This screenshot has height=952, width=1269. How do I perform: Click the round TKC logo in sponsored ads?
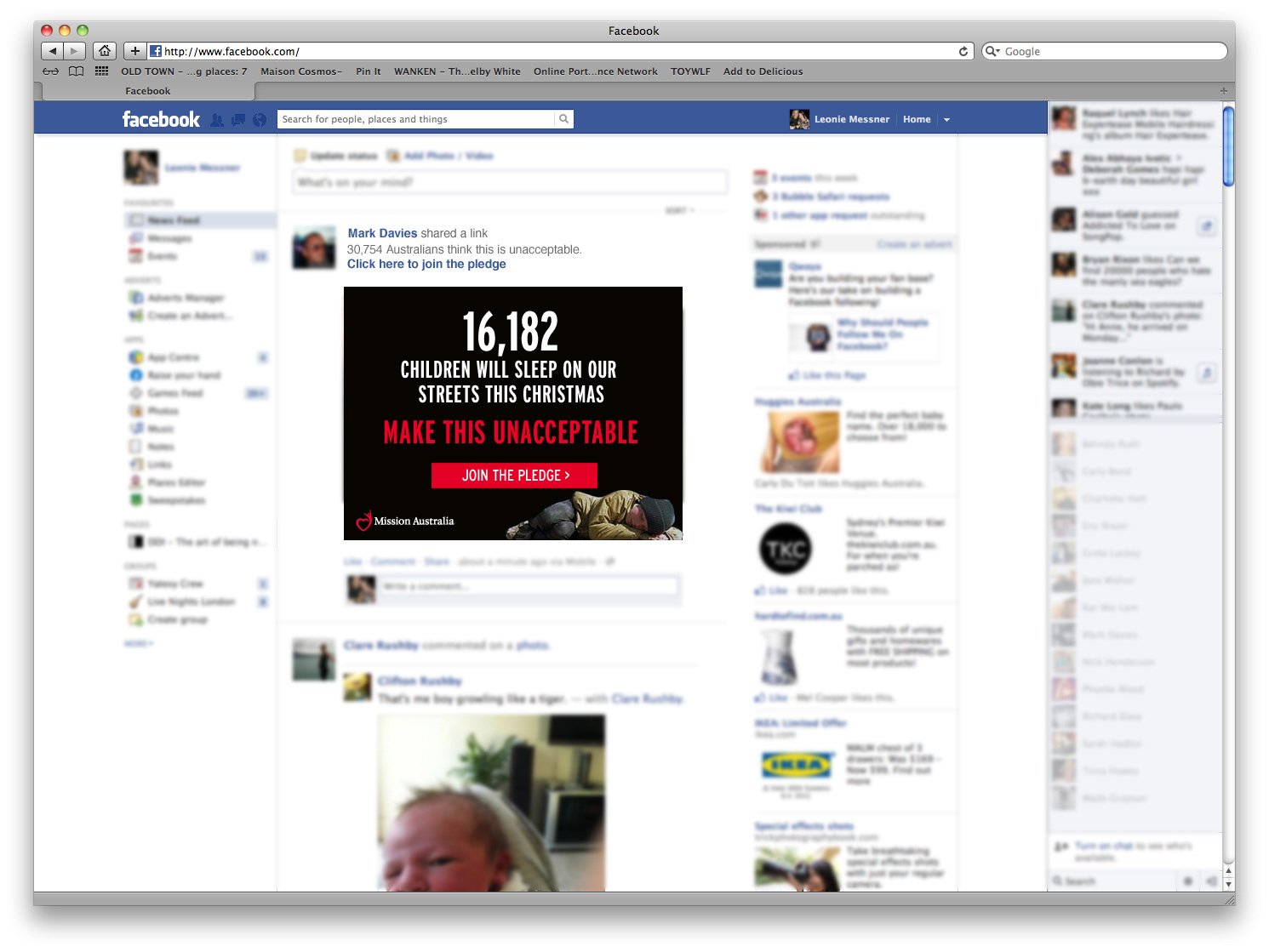coord(785,549)
